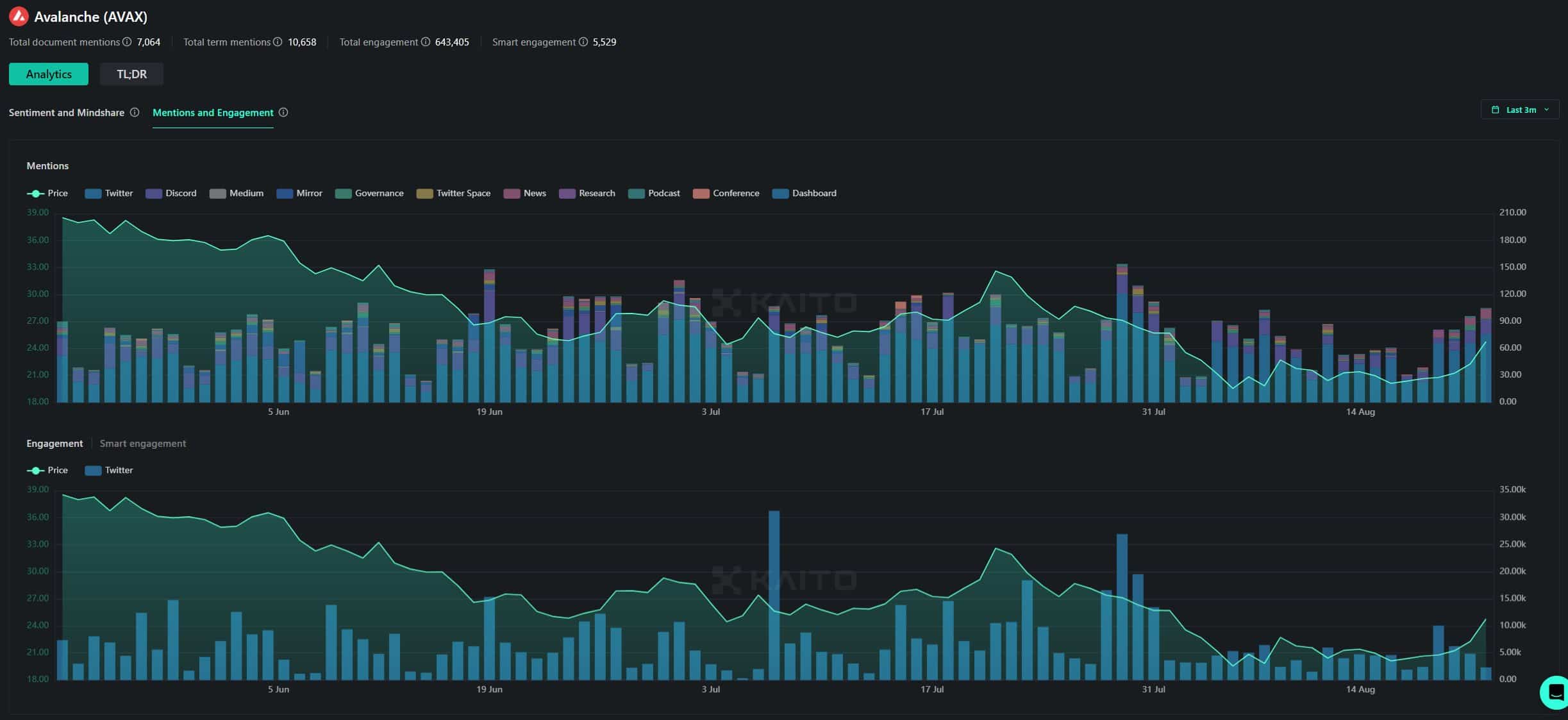Click the Last 3m dropdown chevron
Viewport: 1568px width, 720px height.
click(x=1546, y=110)
